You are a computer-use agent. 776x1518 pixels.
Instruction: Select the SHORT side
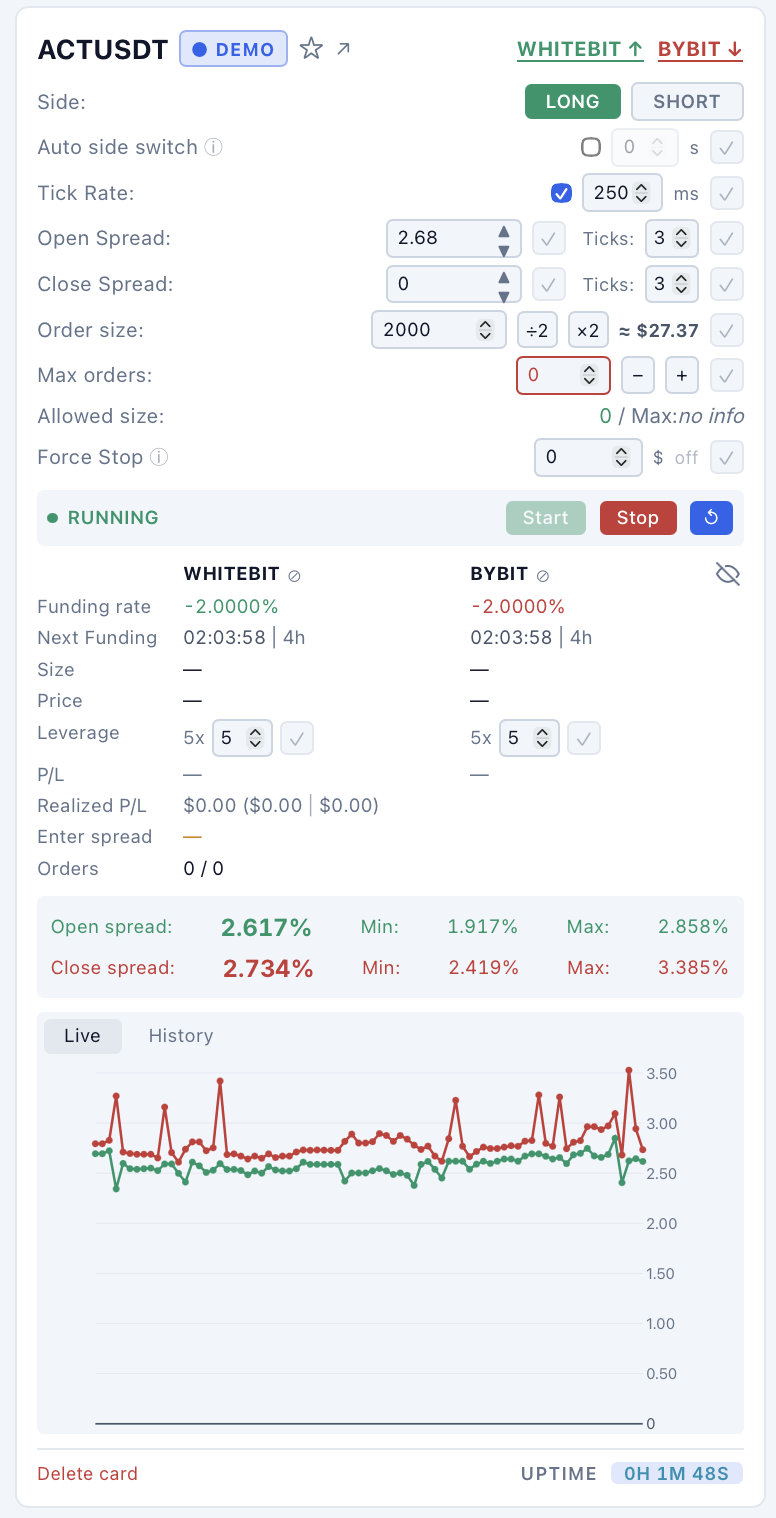pyautogui.click(x=687, y=101)
